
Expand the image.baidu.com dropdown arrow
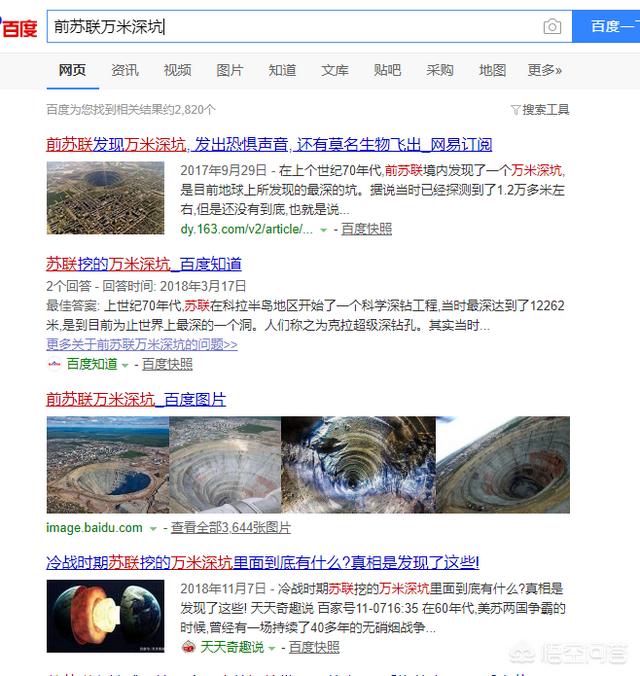click(153, 529)
